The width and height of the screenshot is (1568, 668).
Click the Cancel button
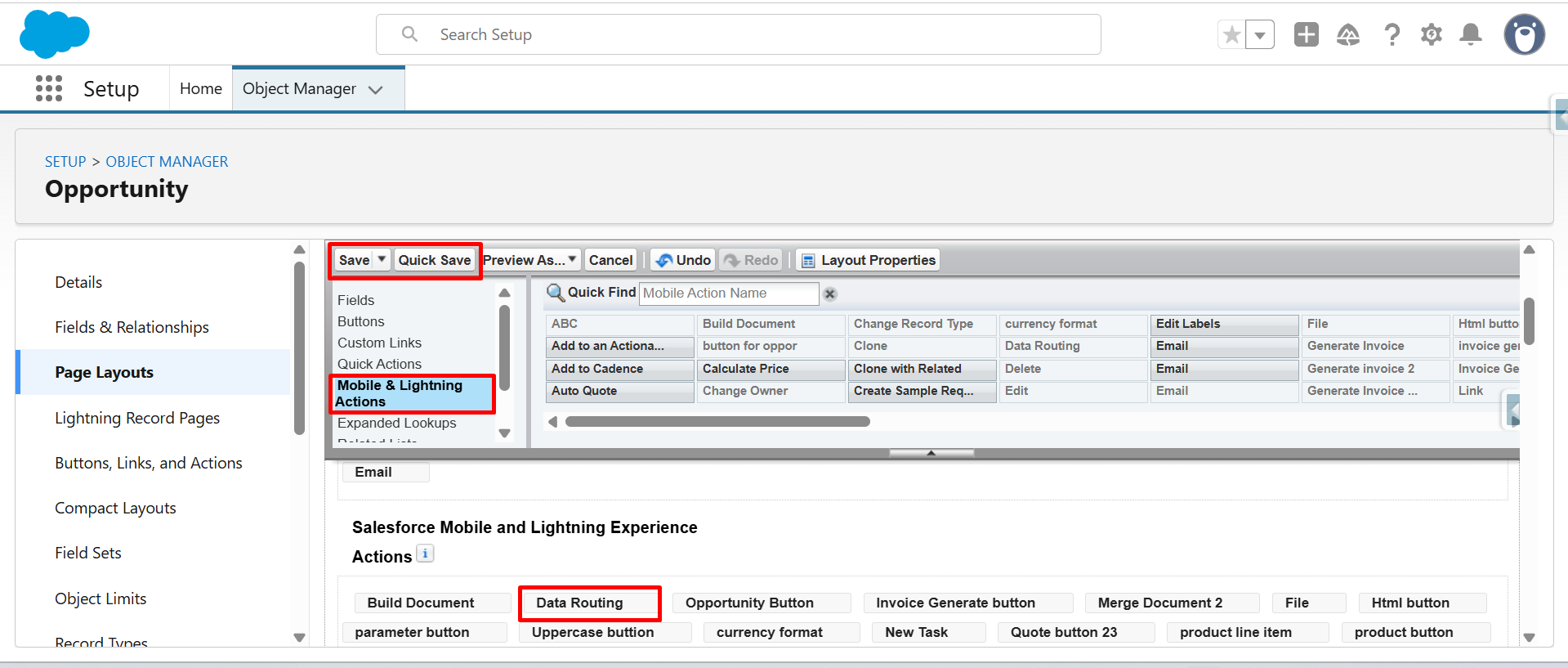610,260
